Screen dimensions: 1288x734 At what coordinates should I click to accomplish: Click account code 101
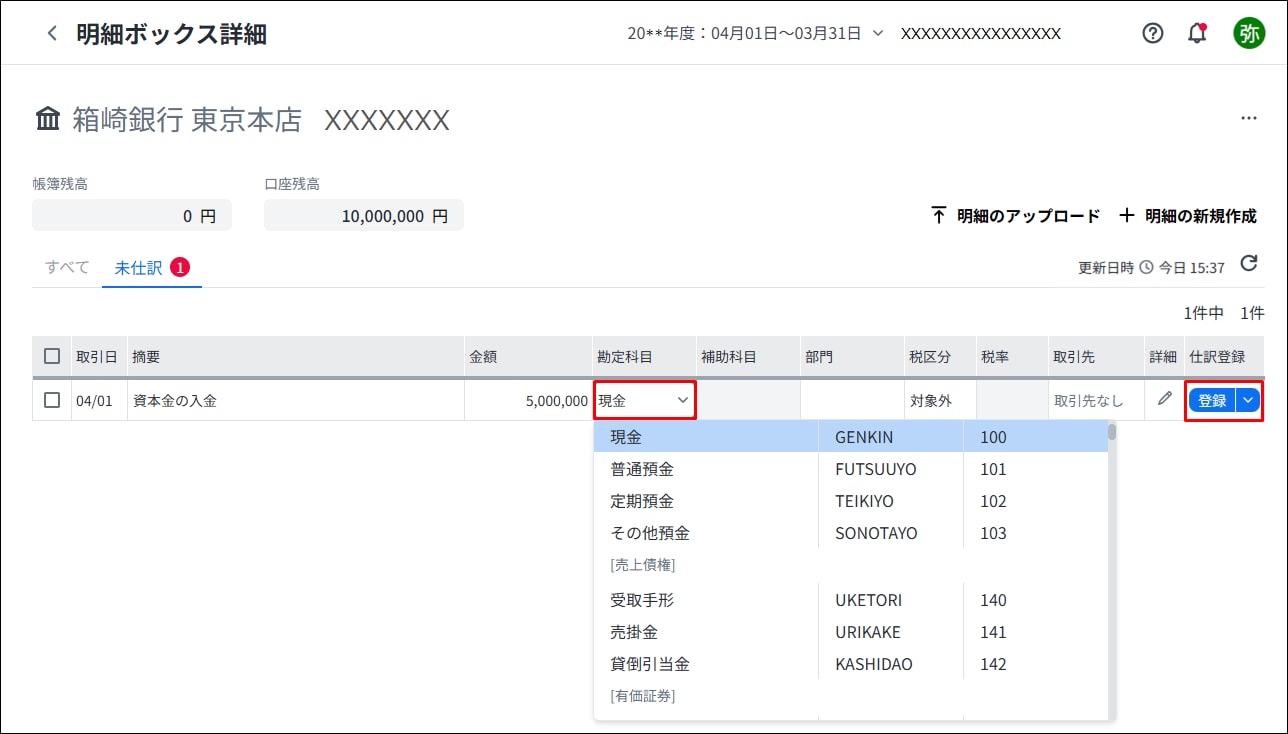click(993, 469)
